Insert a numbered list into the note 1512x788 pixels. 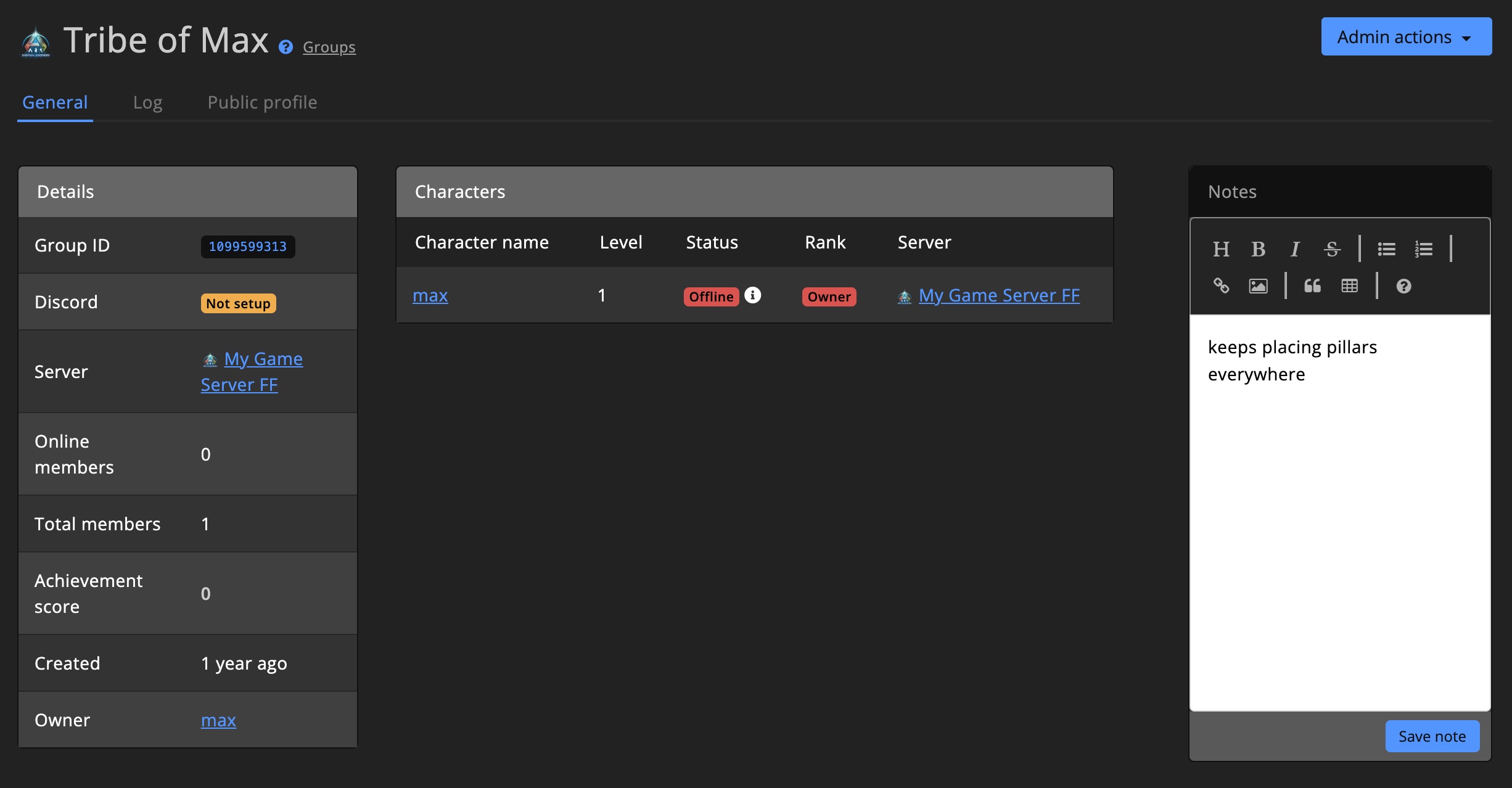[x=1424, y=248]
